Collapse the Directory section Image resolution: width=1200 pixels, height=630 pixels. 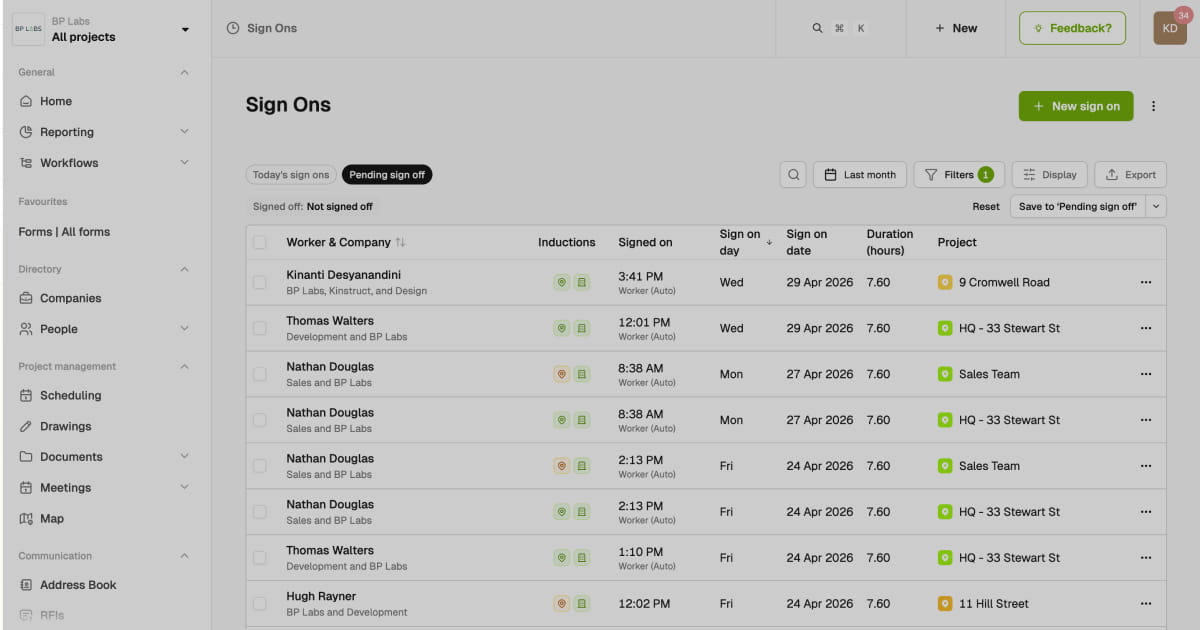(184, 269)
